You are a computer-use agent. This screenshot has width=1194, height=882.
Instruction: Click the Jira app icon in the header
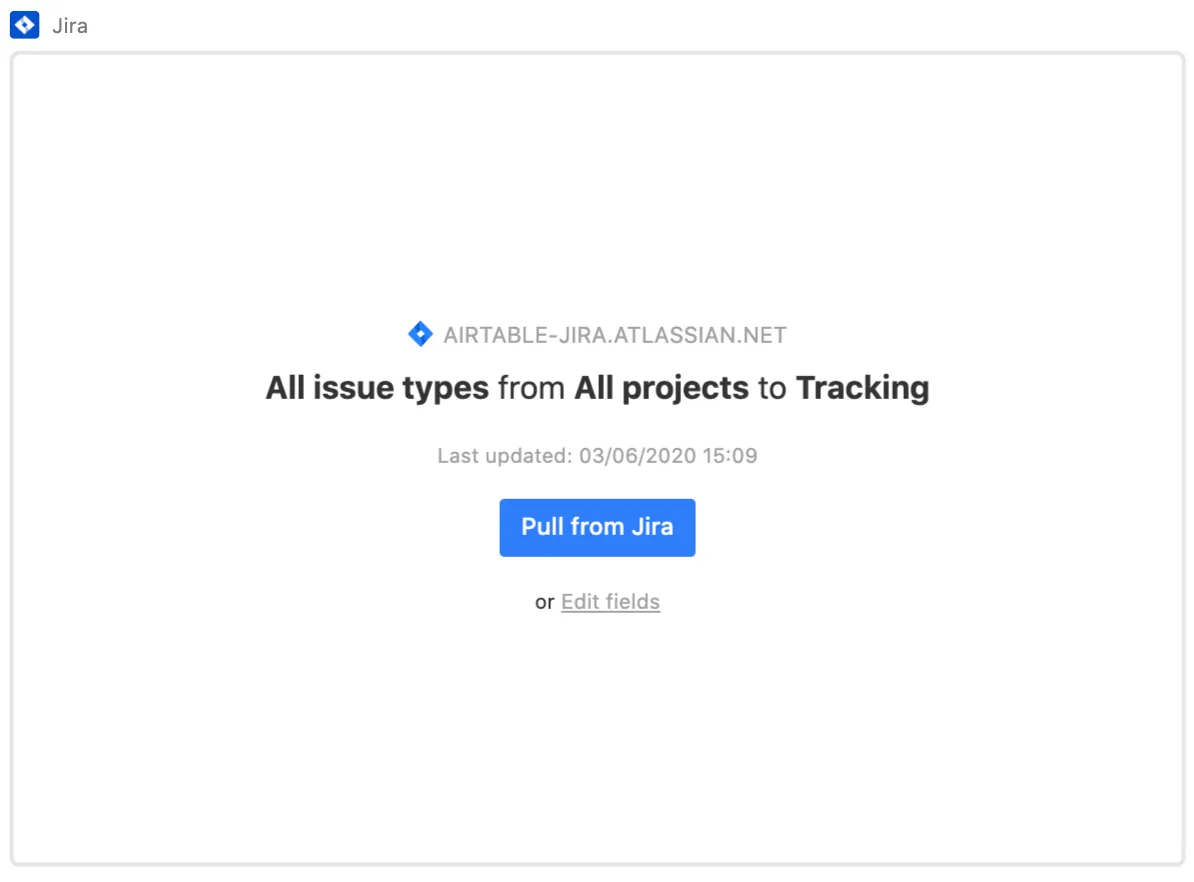tap(24, 25)
